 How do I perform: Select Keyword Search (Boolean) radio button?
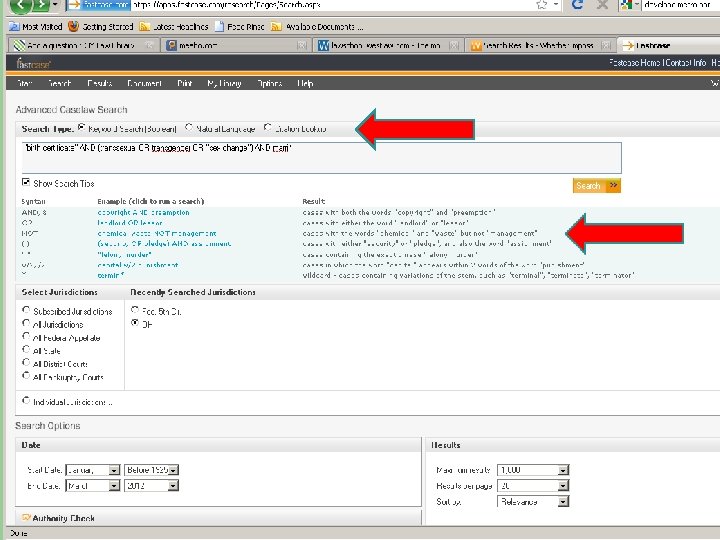[x=81, y=127]
